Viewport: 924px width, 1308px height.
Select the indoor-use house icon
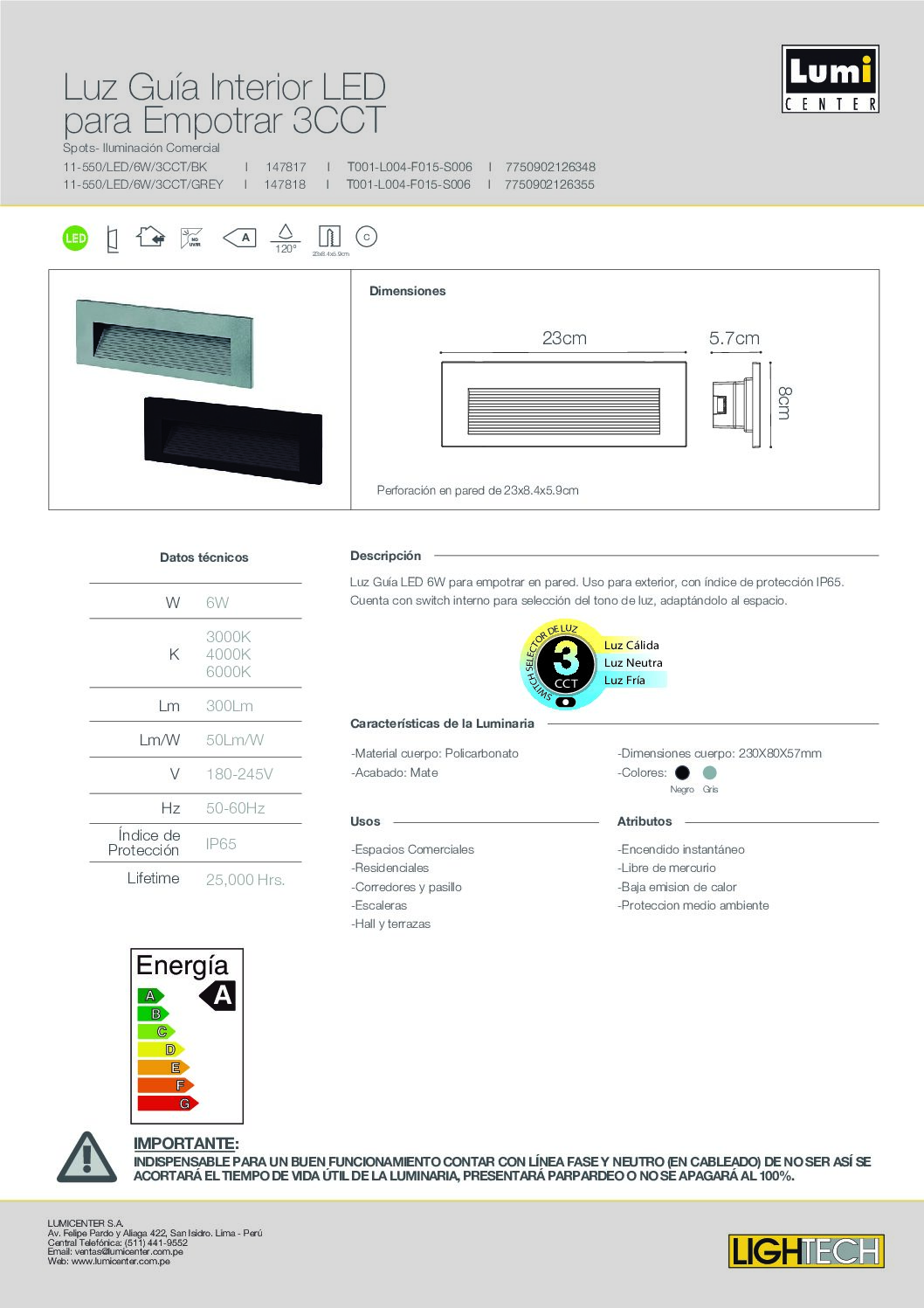(150, 237)
